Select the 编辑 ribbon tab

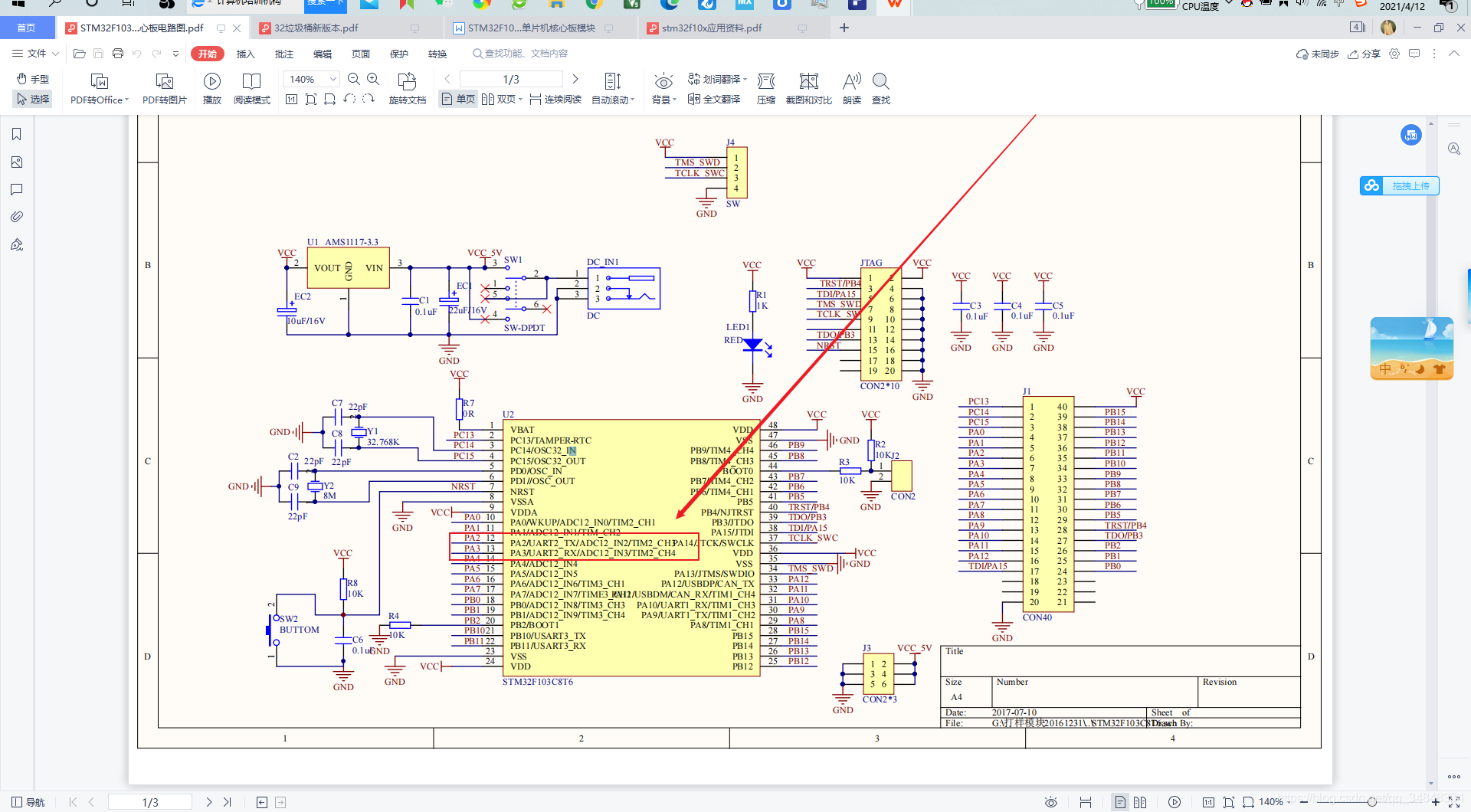[323, 54]
